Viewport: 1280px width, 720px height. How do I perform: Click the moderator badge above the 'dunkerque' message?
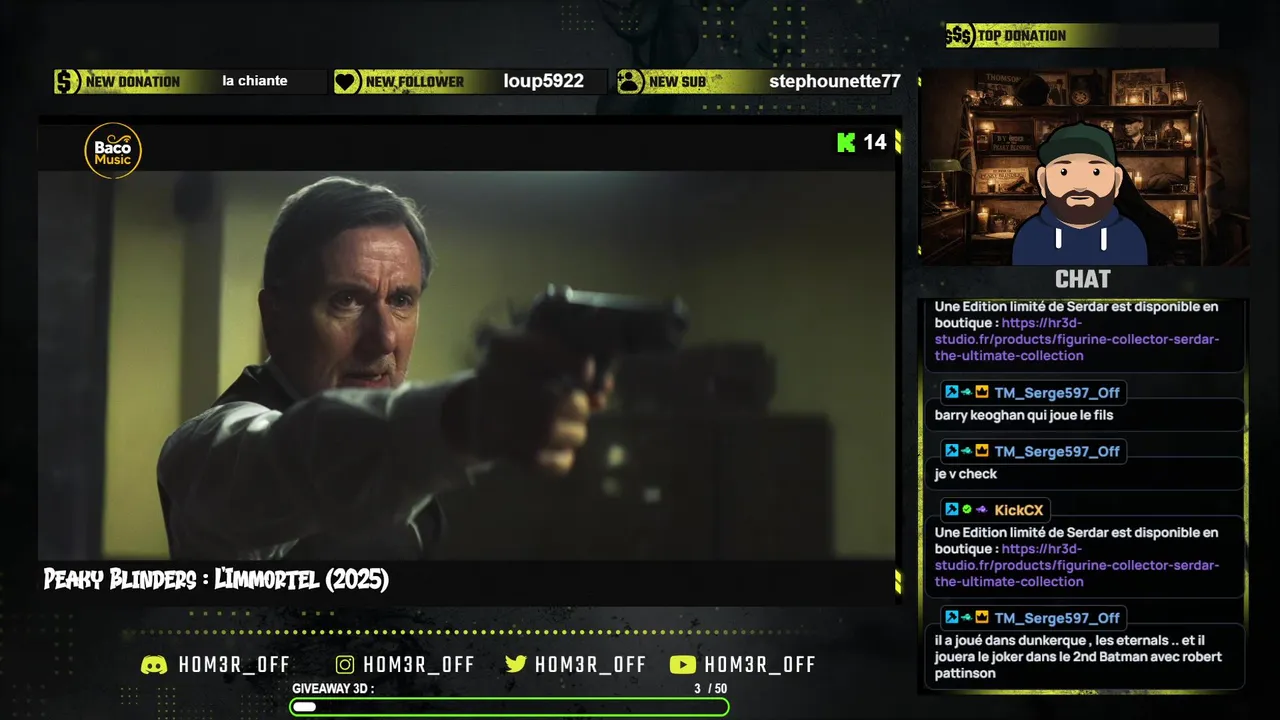click(x=952, y=617)
